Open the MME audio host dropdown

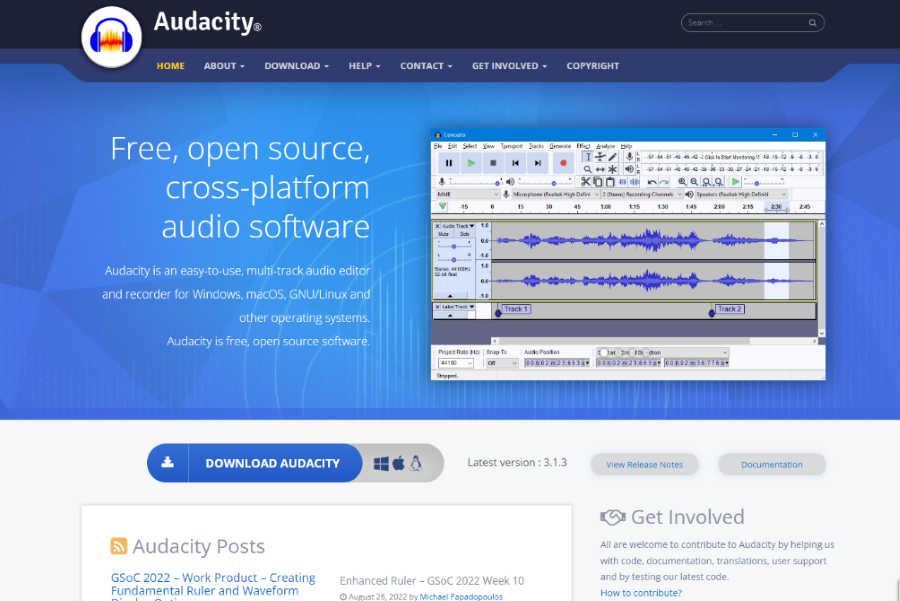[468, 195]
